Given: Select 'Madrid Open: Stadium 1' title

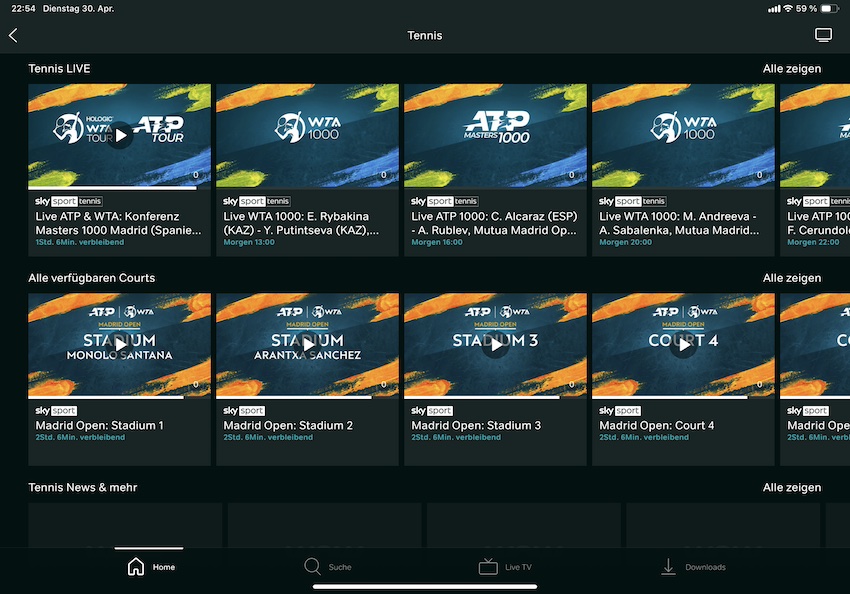Looking at the screenshot, I should [x=99, y=425].
